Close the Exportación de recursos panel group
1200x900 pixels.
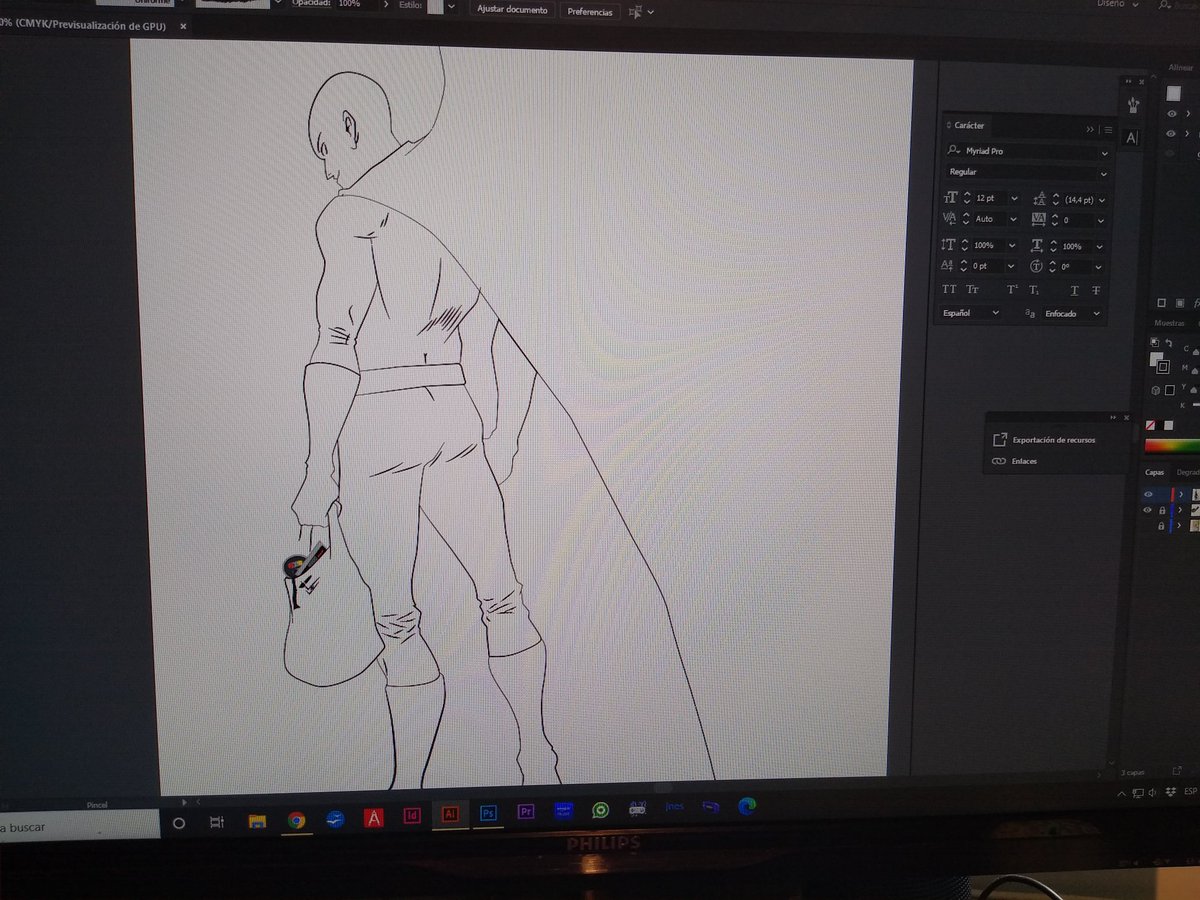[1127, 418]
